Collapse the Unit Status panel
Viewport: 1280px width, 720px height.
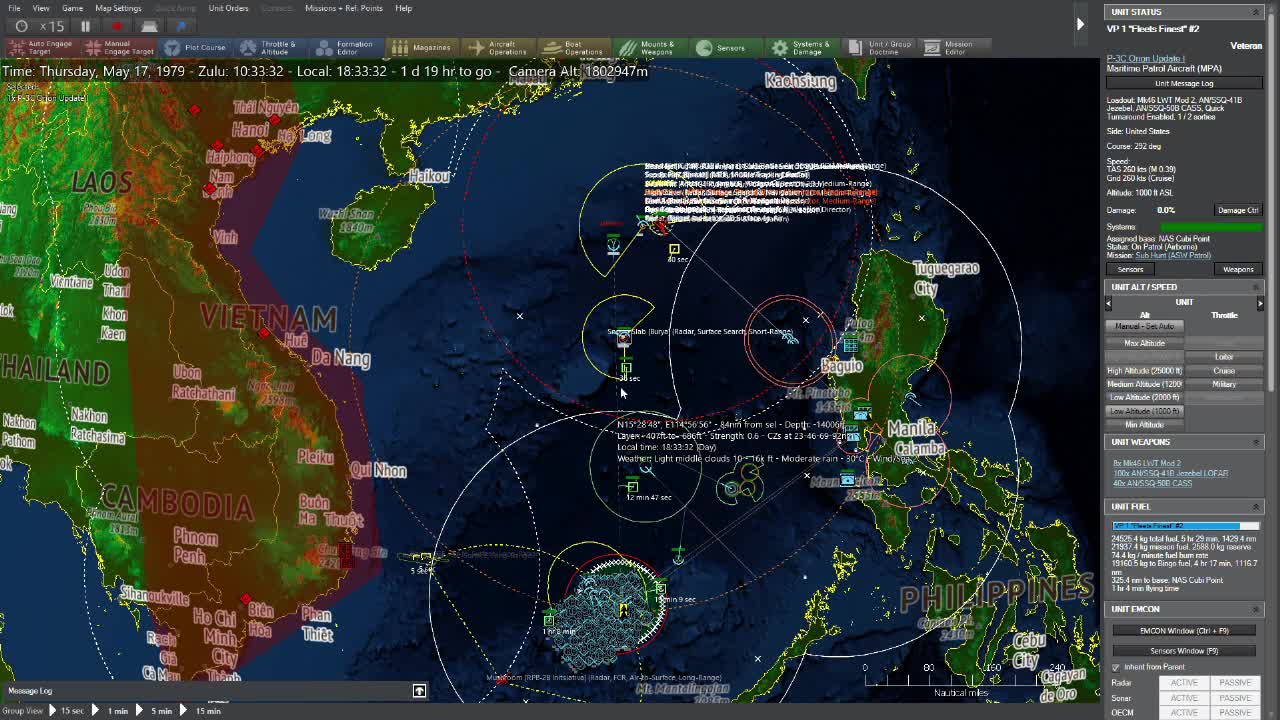(x=1256, y=12)
